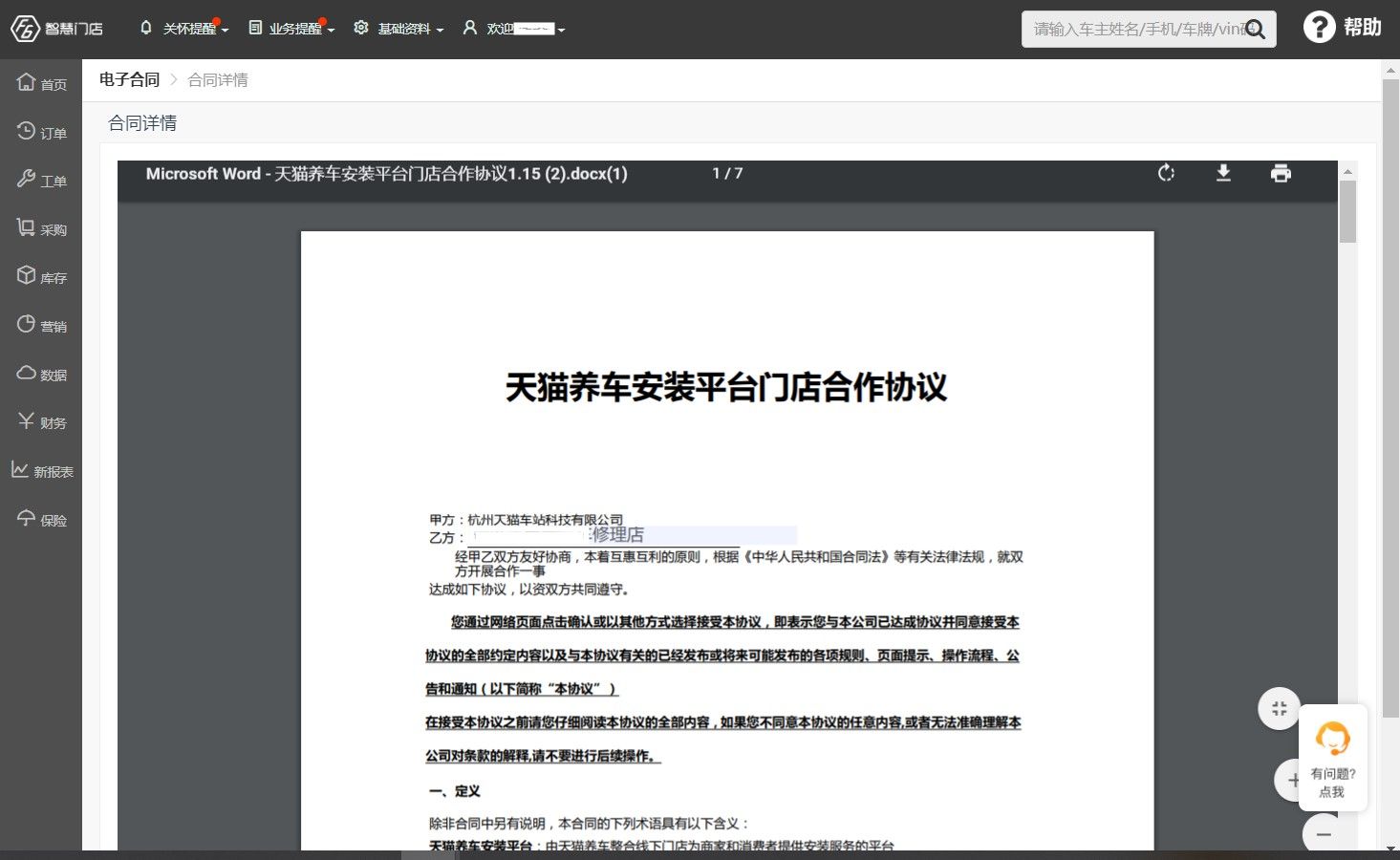Open 工单 in sidebar

click(x=41, y=180)
